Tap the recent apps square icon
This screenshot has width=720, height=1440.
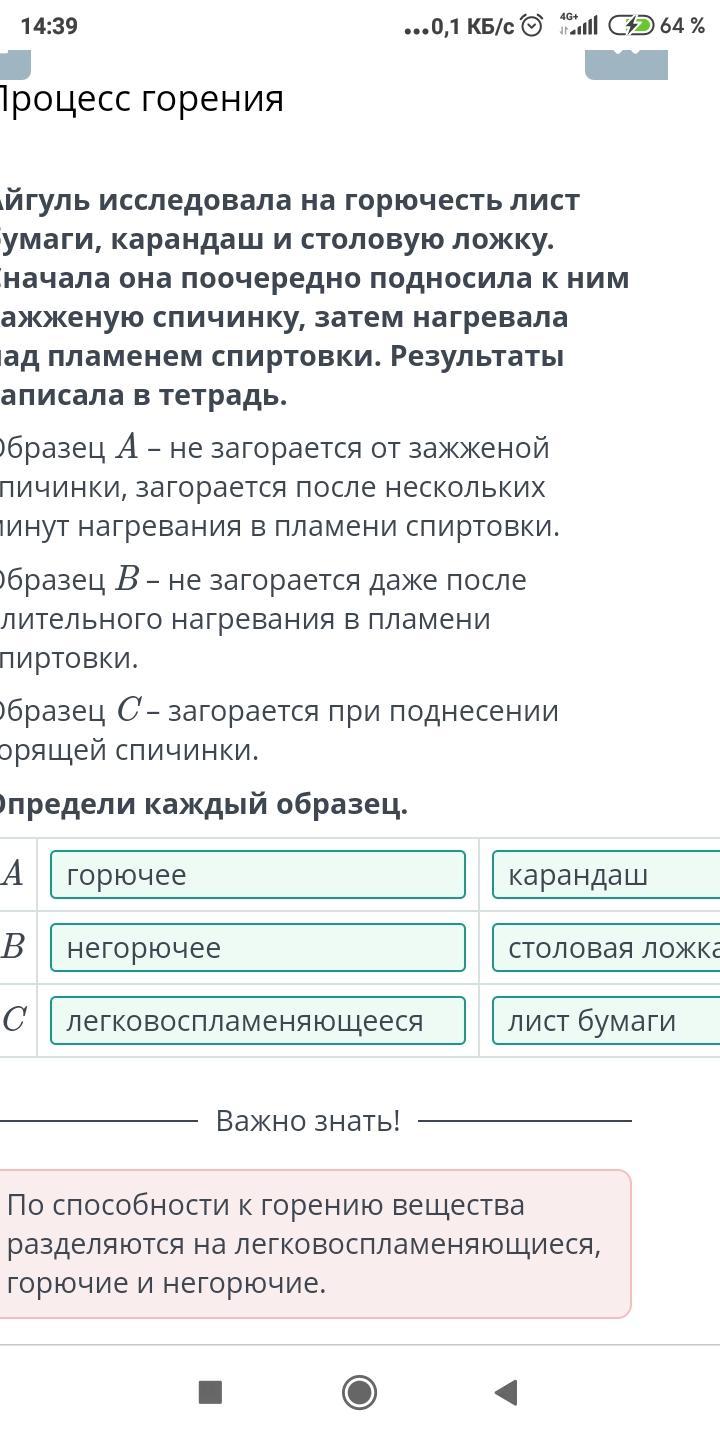[210, 1392]
